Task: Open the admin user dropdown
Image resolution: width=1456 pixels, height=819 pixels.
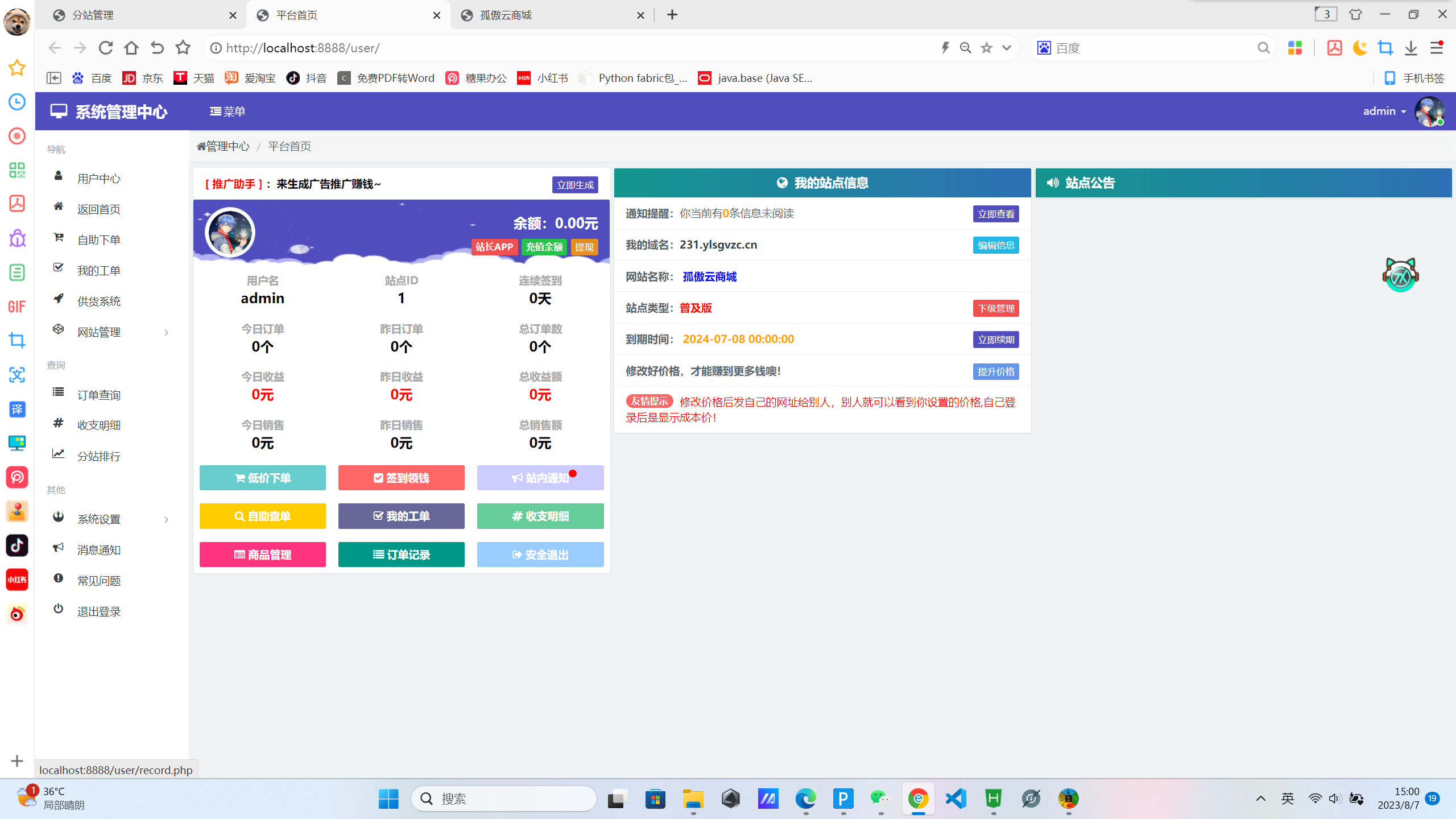Action: point(1384,111)
